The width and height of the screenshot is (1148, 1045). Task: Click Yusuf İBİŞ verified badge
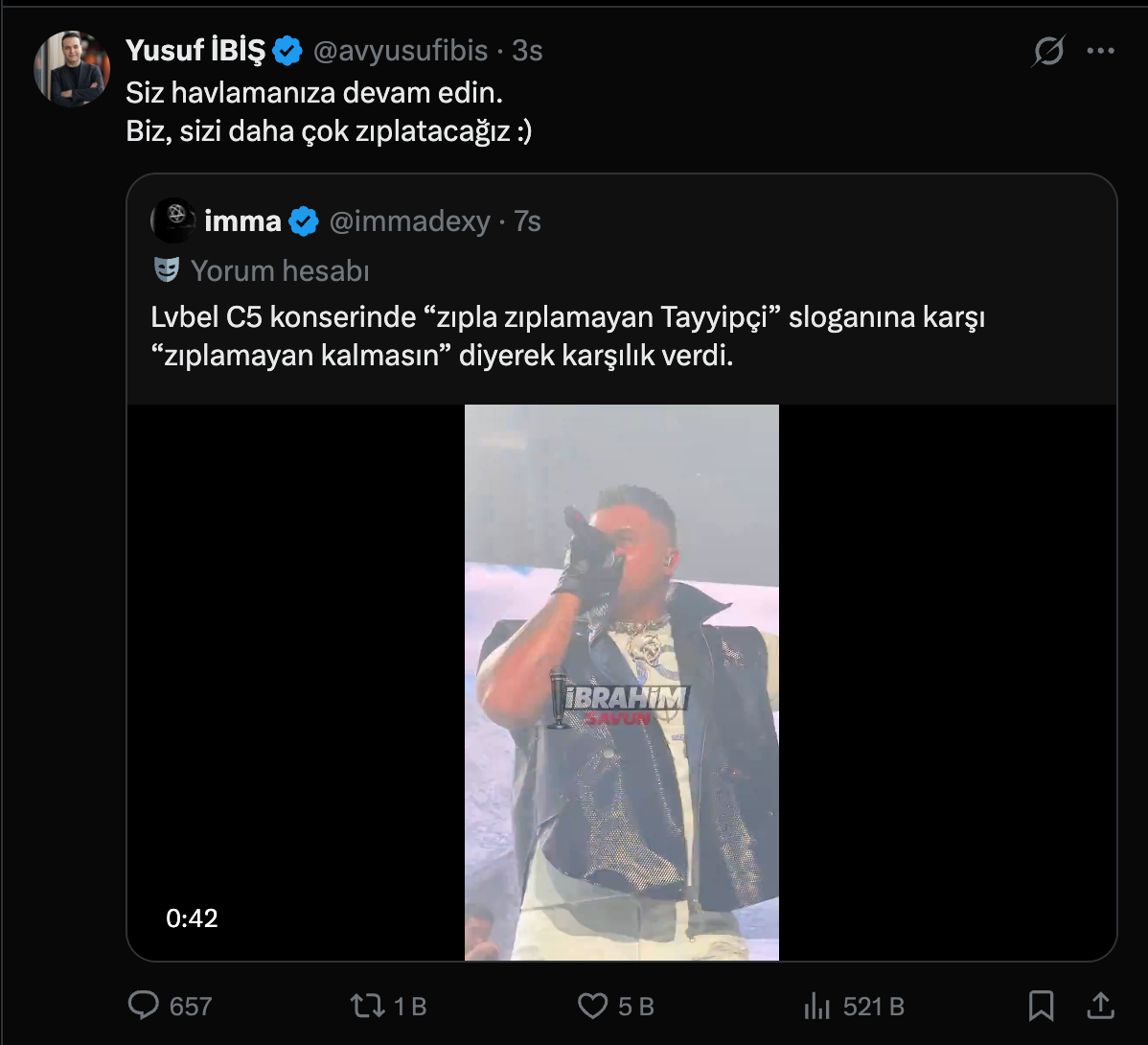287,51
